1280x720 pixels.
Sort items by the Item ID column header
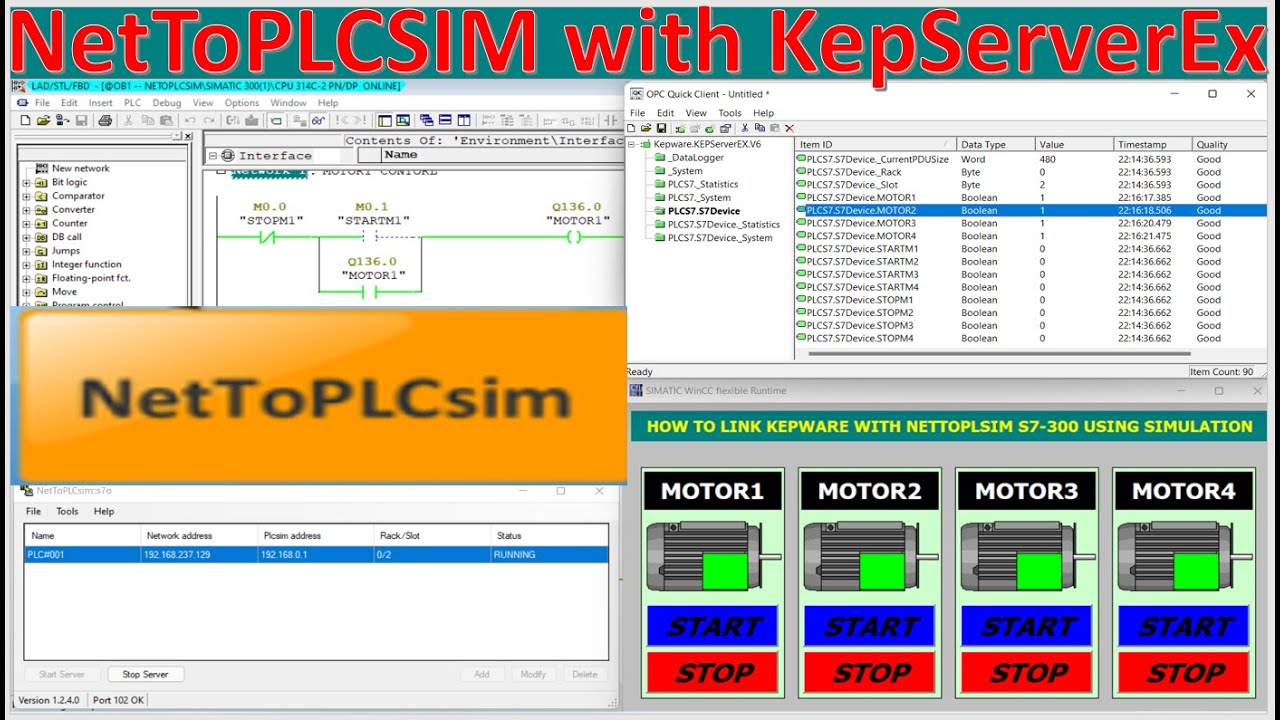point(875,145)
